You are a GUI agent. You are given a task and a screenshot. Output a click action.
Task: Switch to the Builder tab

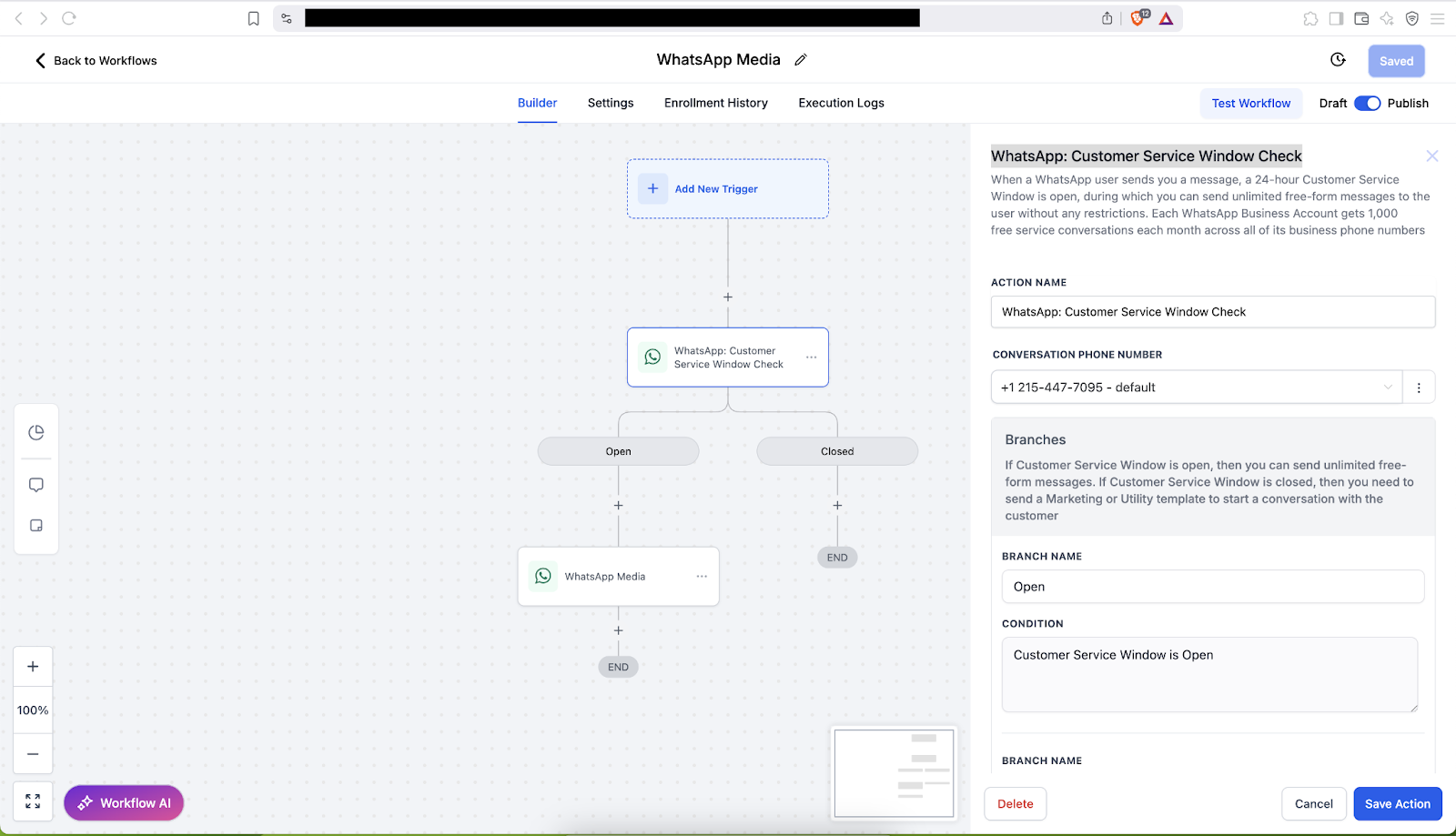point(538,104)
